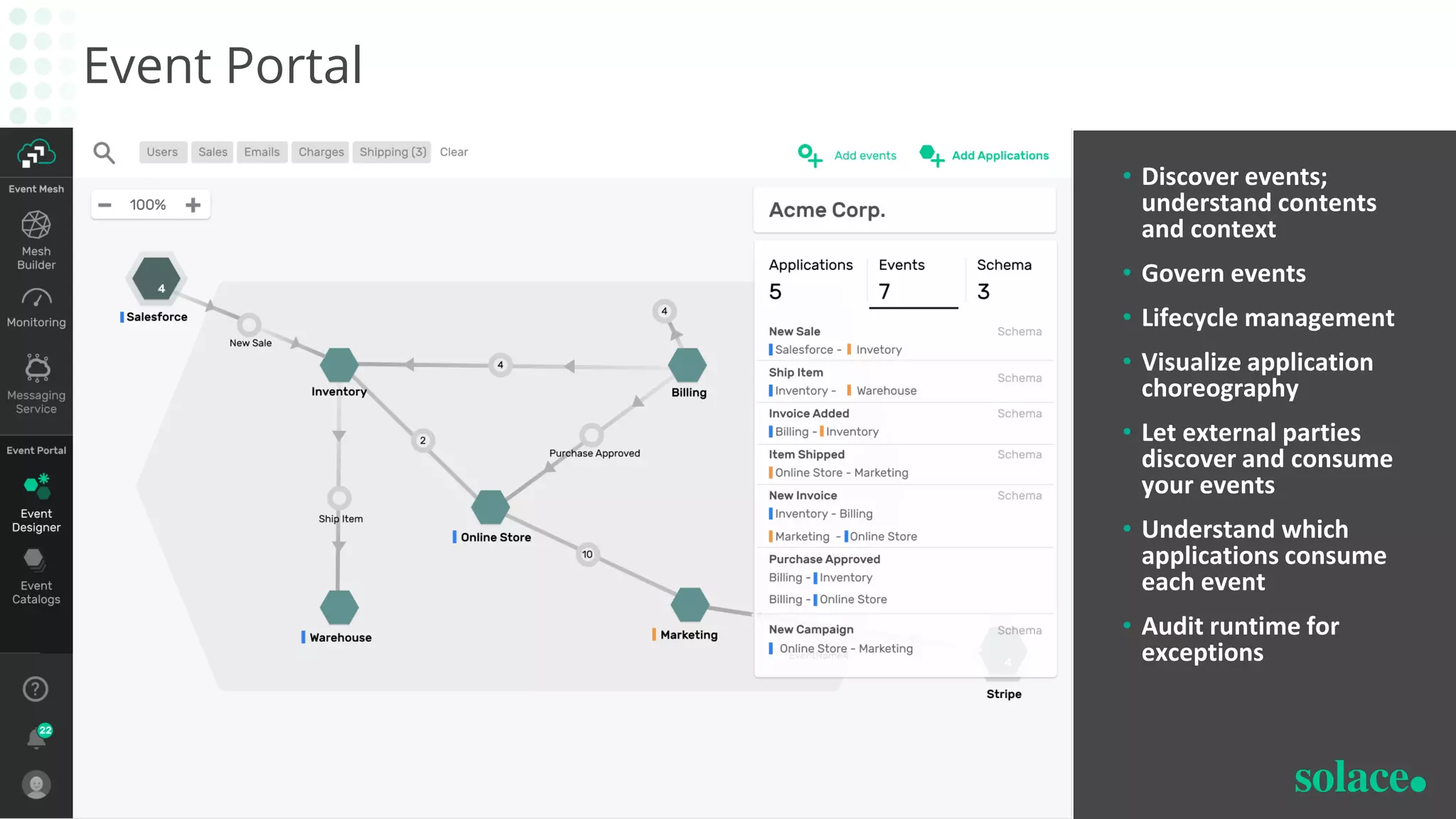Click the Stripe application label

click(1004, 694)
